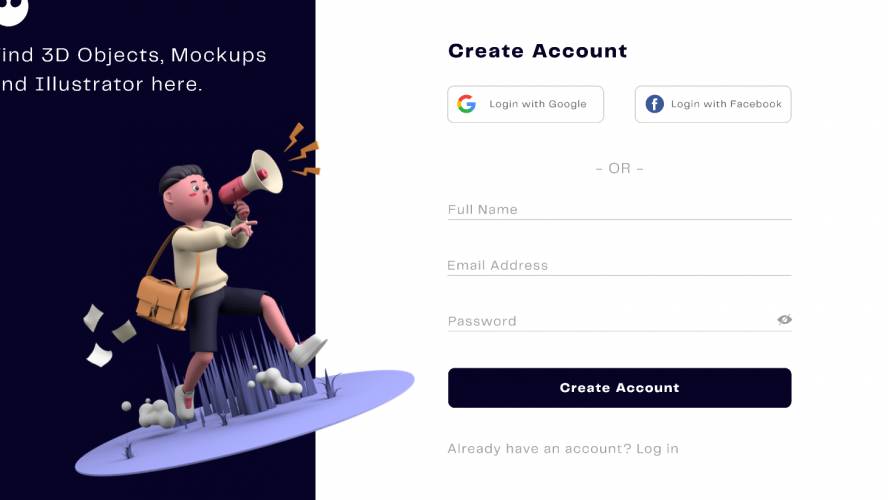Viewport: 888px width, 500px height.
Task: Select the Login with Facebook button
Action: pos(712,104)
